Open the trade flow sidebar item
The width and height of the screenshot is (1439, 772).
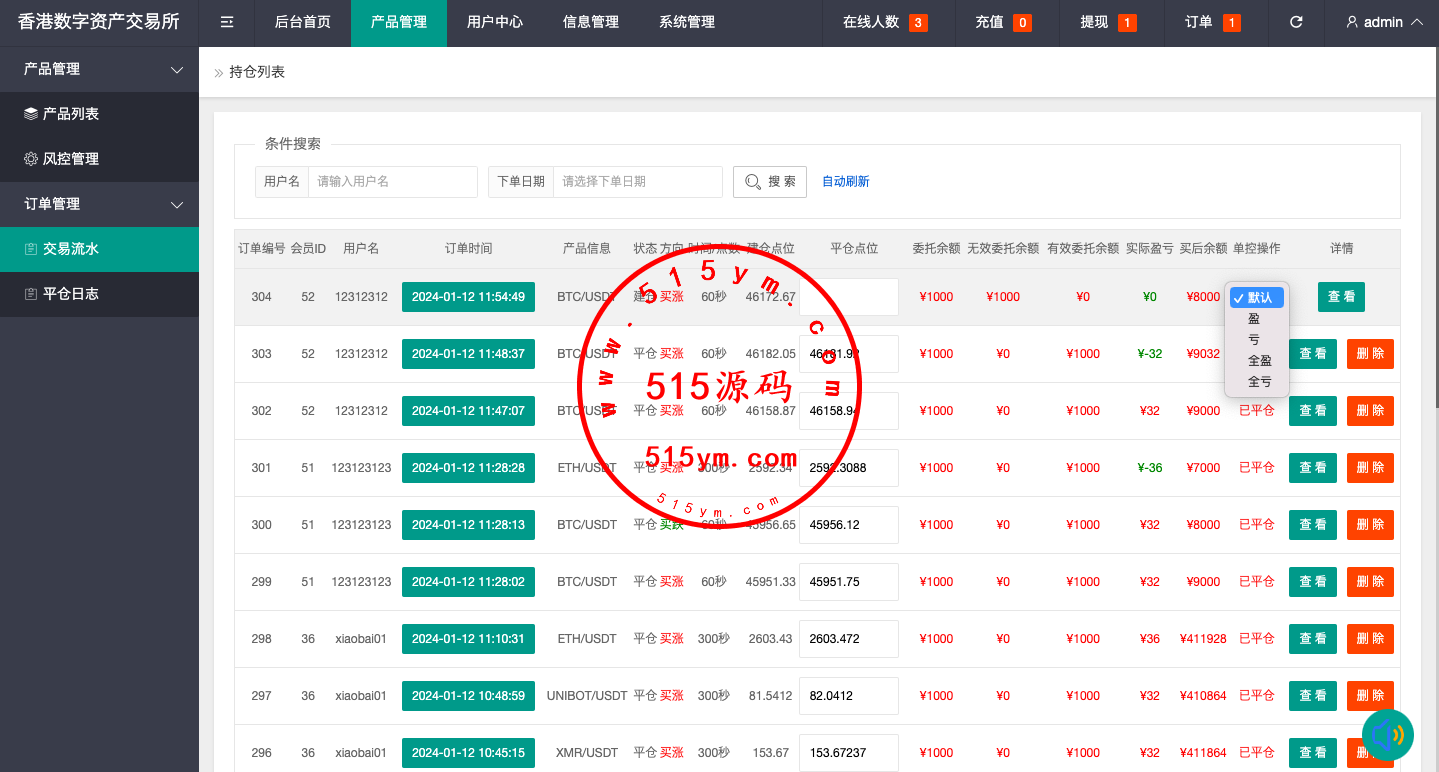(70, 249)
